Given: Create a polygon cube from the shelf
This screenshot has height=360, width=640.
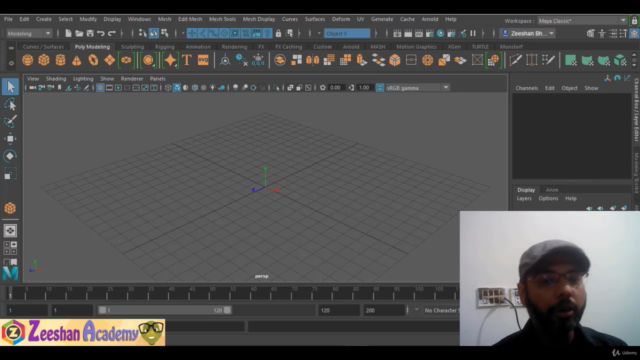Looking at the screenshot, I should [44, 60].
